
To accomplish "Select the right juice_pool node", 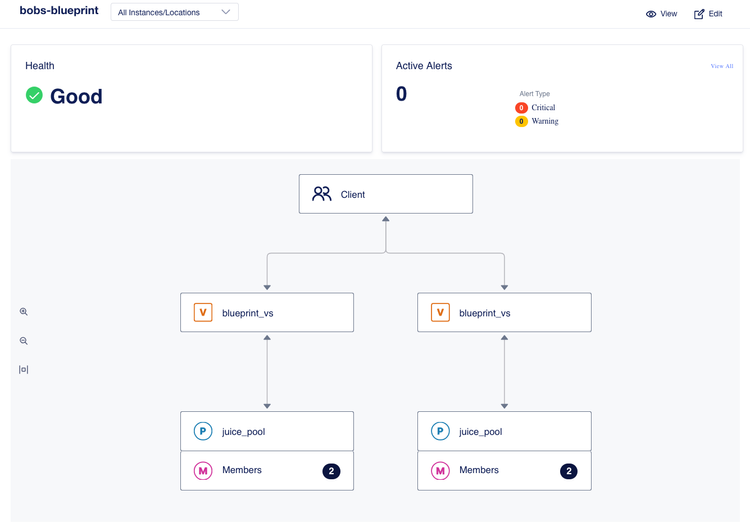I will (x=504, y=432).
